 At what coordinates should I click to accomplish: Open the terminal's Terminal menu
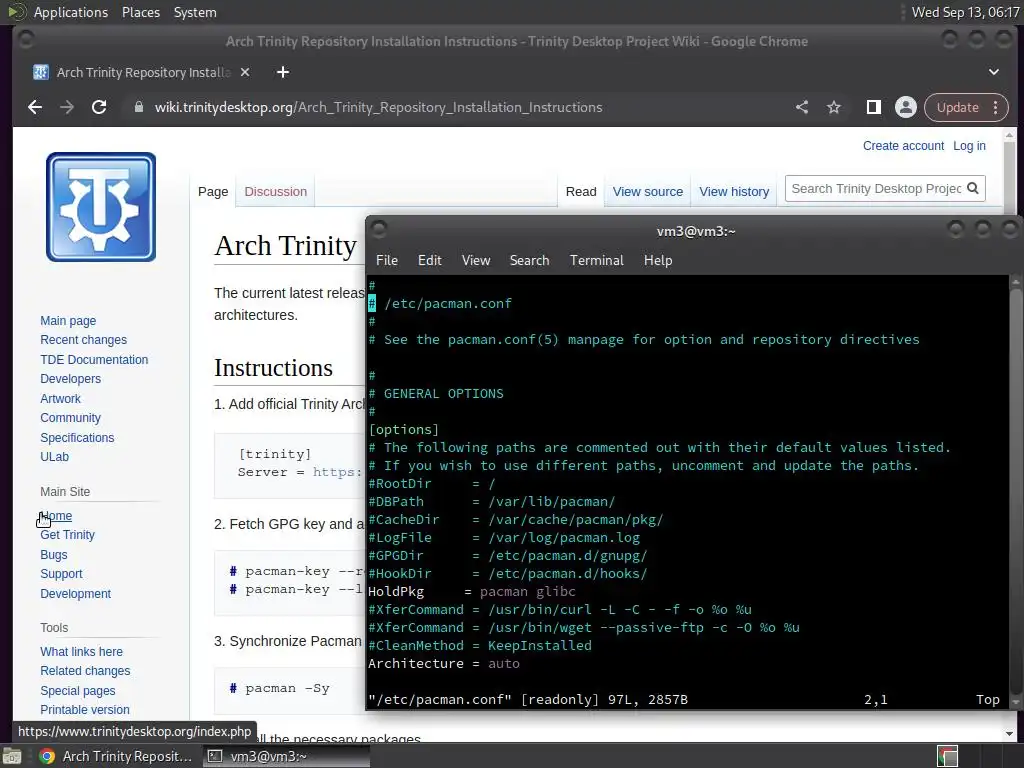[x=596, y=260]
